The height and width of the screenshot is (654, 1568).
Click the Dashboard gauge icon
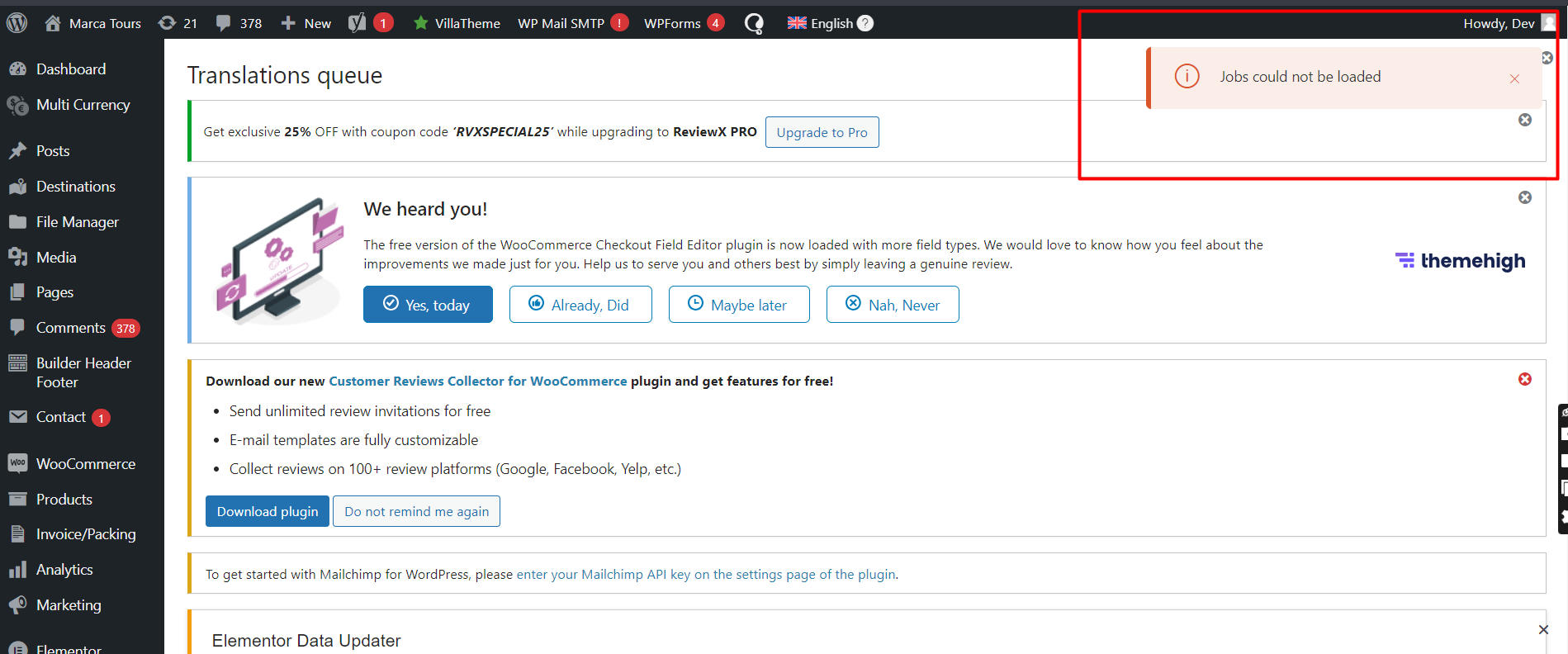pyautogui.click(x=17, y=69)
